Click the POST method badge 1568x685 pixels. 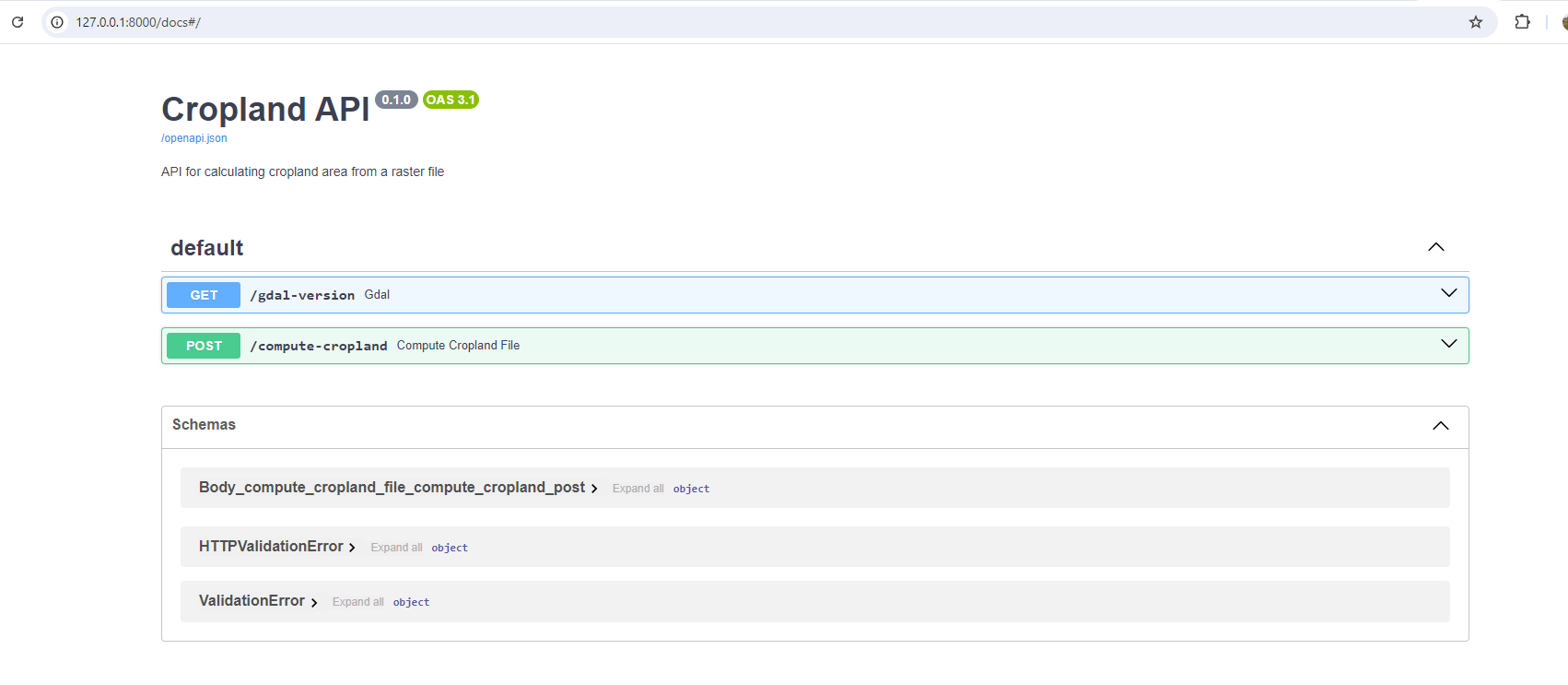click(204, 346)
